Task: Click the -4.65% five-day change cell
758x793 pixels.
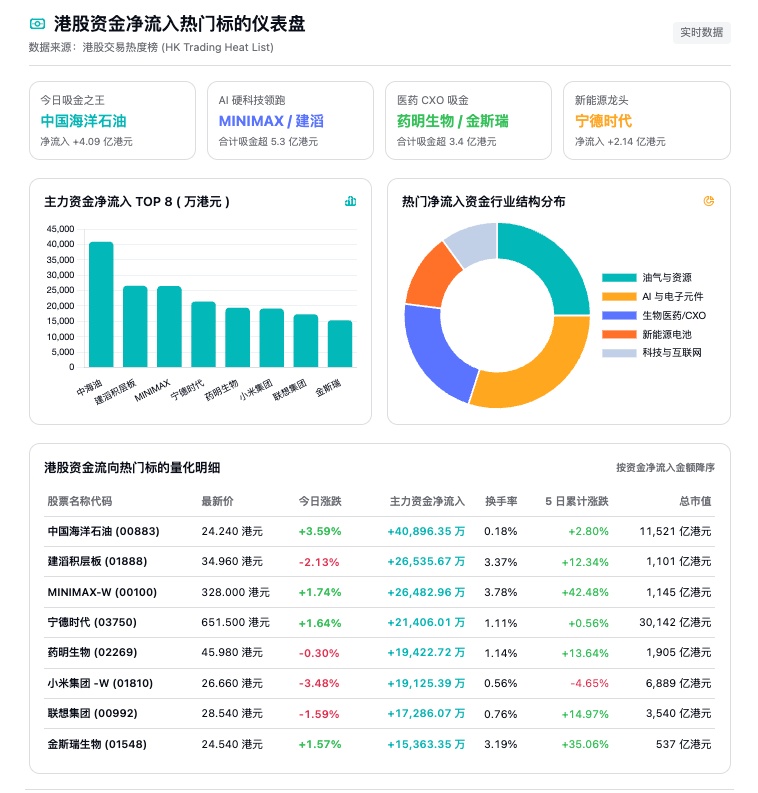Action: click(x=589, y=683)
